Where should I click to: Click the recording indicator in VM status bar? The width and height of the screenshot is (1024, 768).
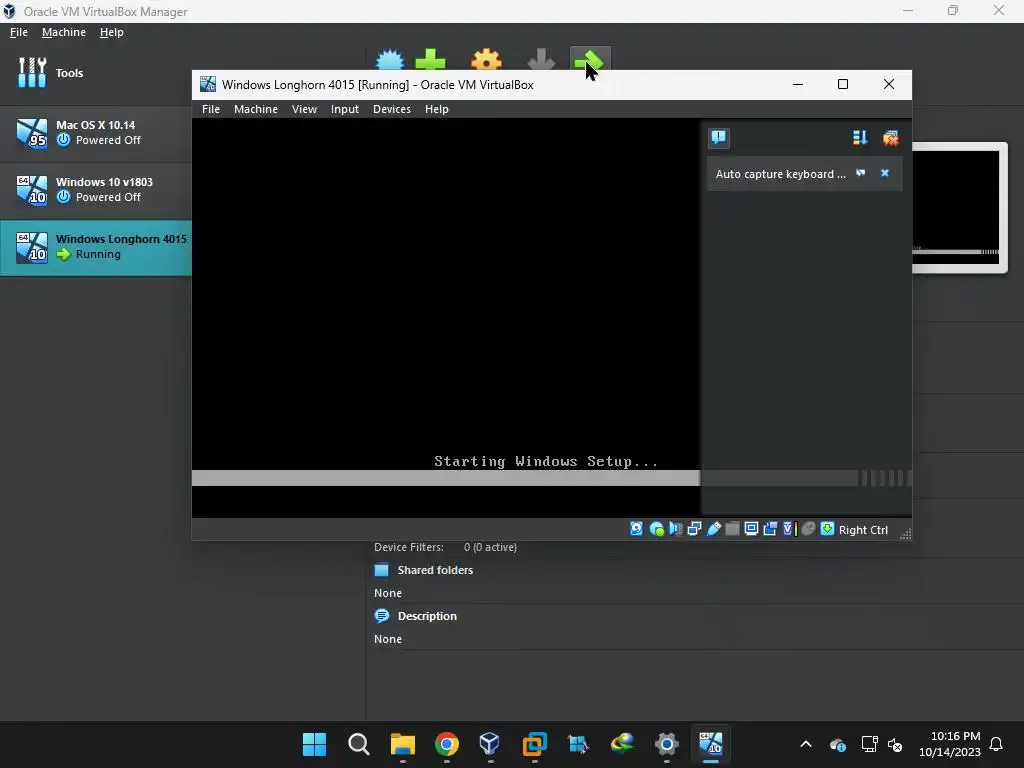pyautogui.click(x=770, y=529)
